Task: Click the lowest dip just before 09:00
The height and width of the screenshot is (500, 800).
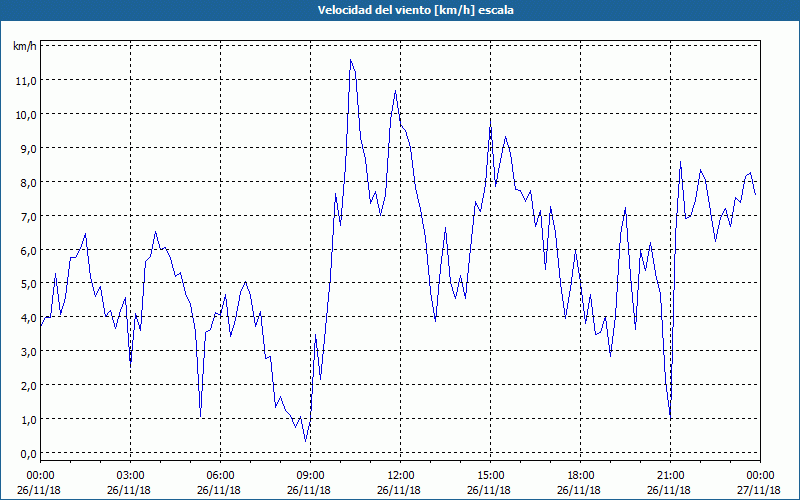Action: click(x=306, y=440)
